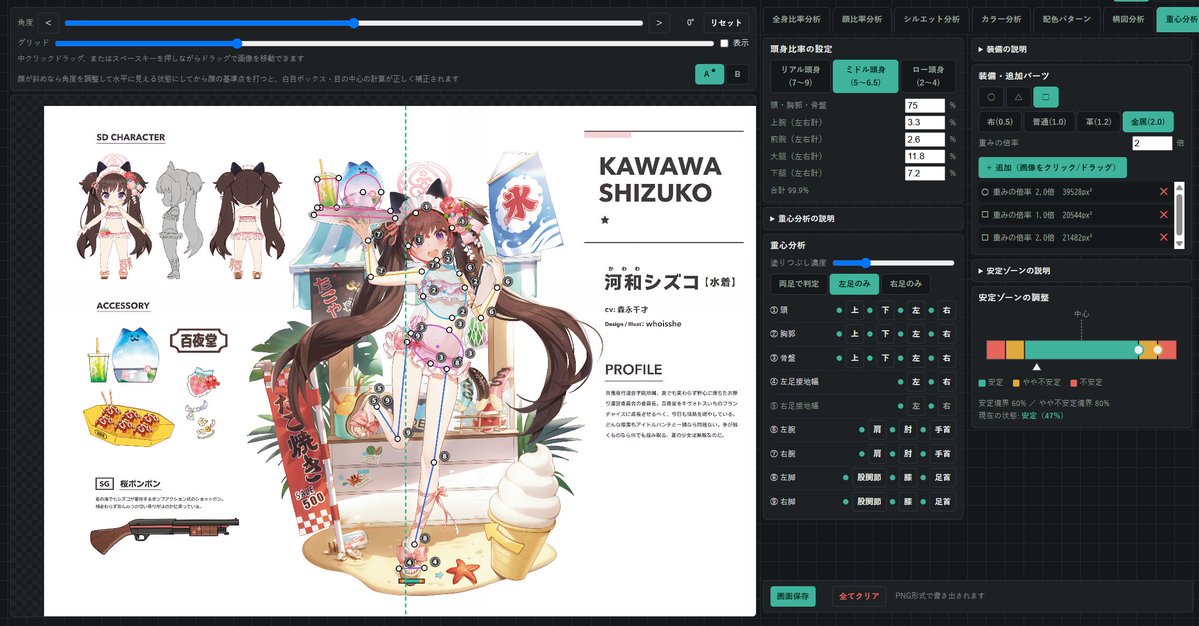Click the 足首 button for ⑧左脚
This screenshot has height=626, width=1199.
coord(943,477)
